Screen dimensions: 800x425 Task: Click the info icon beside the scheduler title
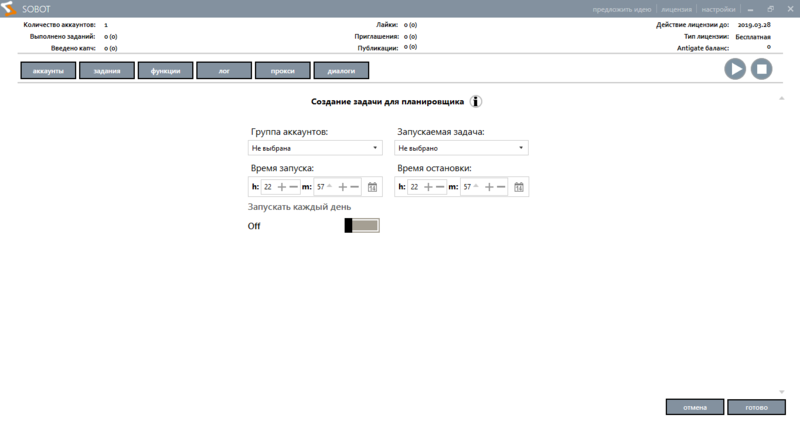(477, 101)
